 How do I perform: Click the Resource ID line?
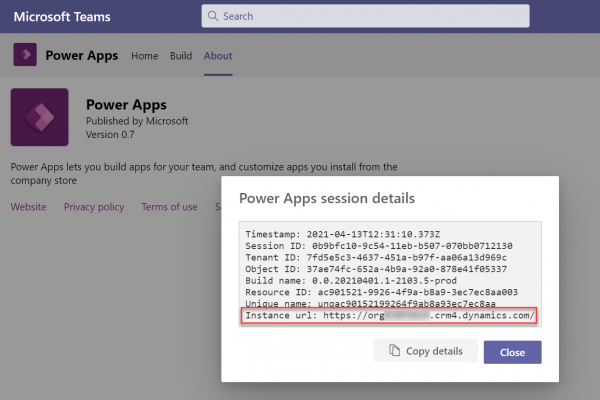coord(382,292)
